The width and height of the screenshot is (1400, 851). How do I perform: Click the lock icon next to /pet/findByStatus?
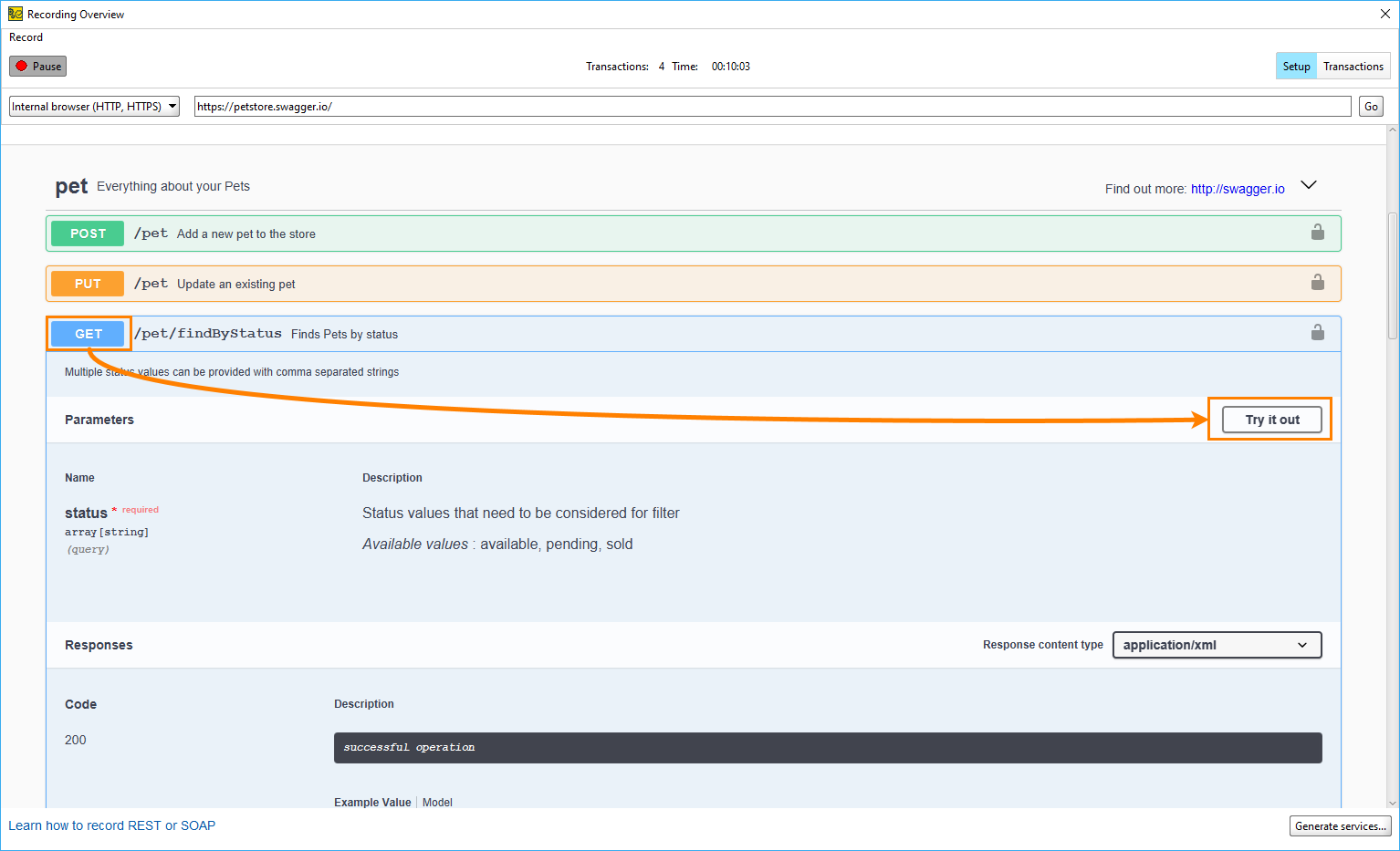[x=1317, y=332]
